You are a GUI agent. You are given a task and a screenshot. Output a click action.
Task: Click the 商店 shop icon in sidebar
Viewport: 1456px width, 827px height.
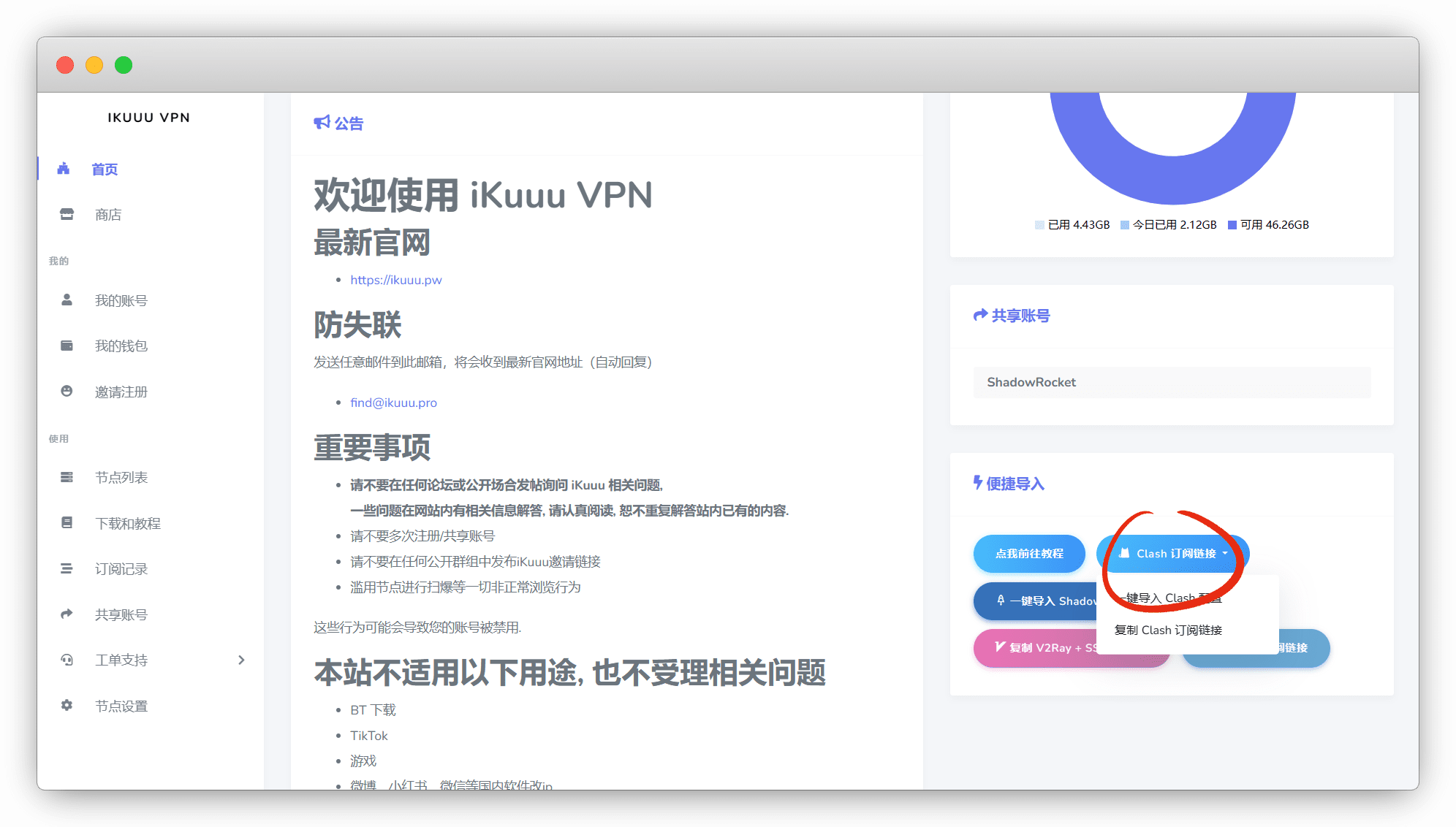67,214
